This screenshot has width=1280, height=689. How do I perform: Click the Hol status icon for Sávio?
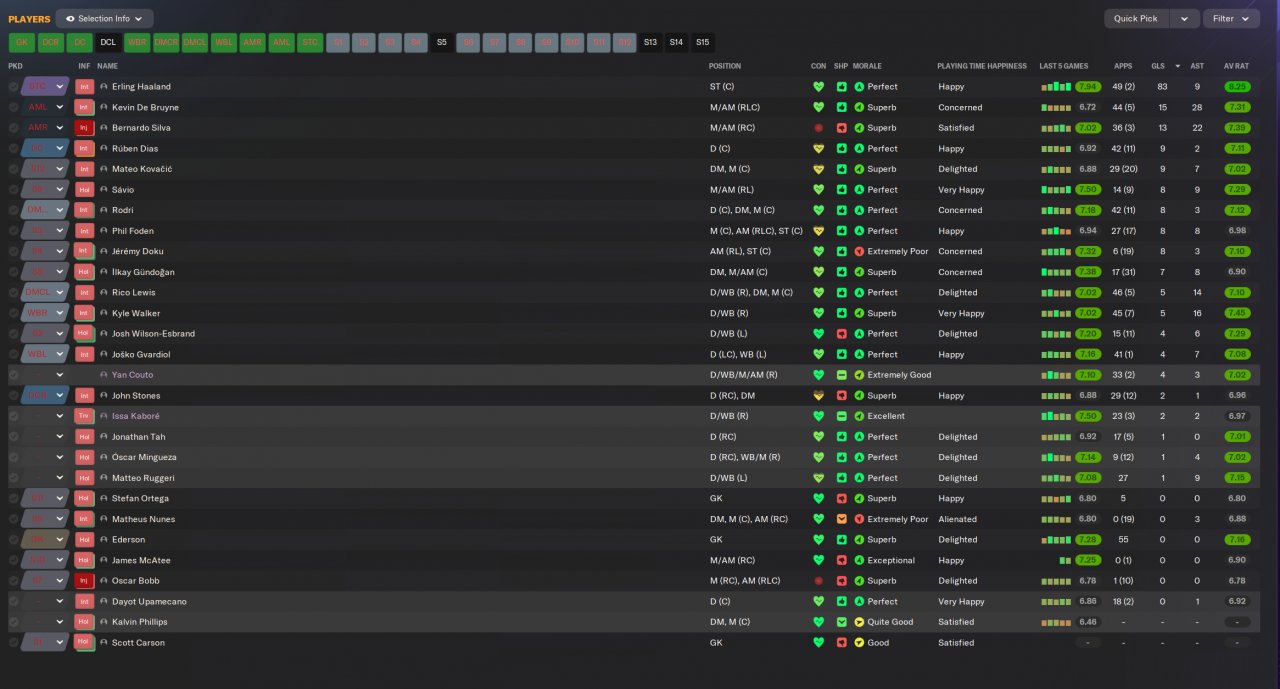click(x=84, y=190)
